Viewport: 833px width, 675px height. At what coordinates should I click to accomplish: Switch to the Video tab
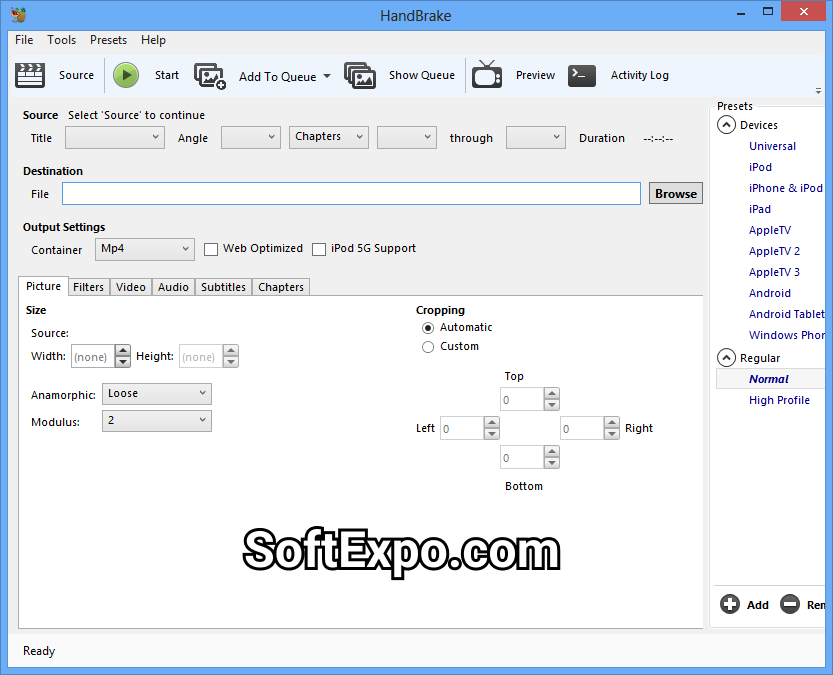[130, 286]
